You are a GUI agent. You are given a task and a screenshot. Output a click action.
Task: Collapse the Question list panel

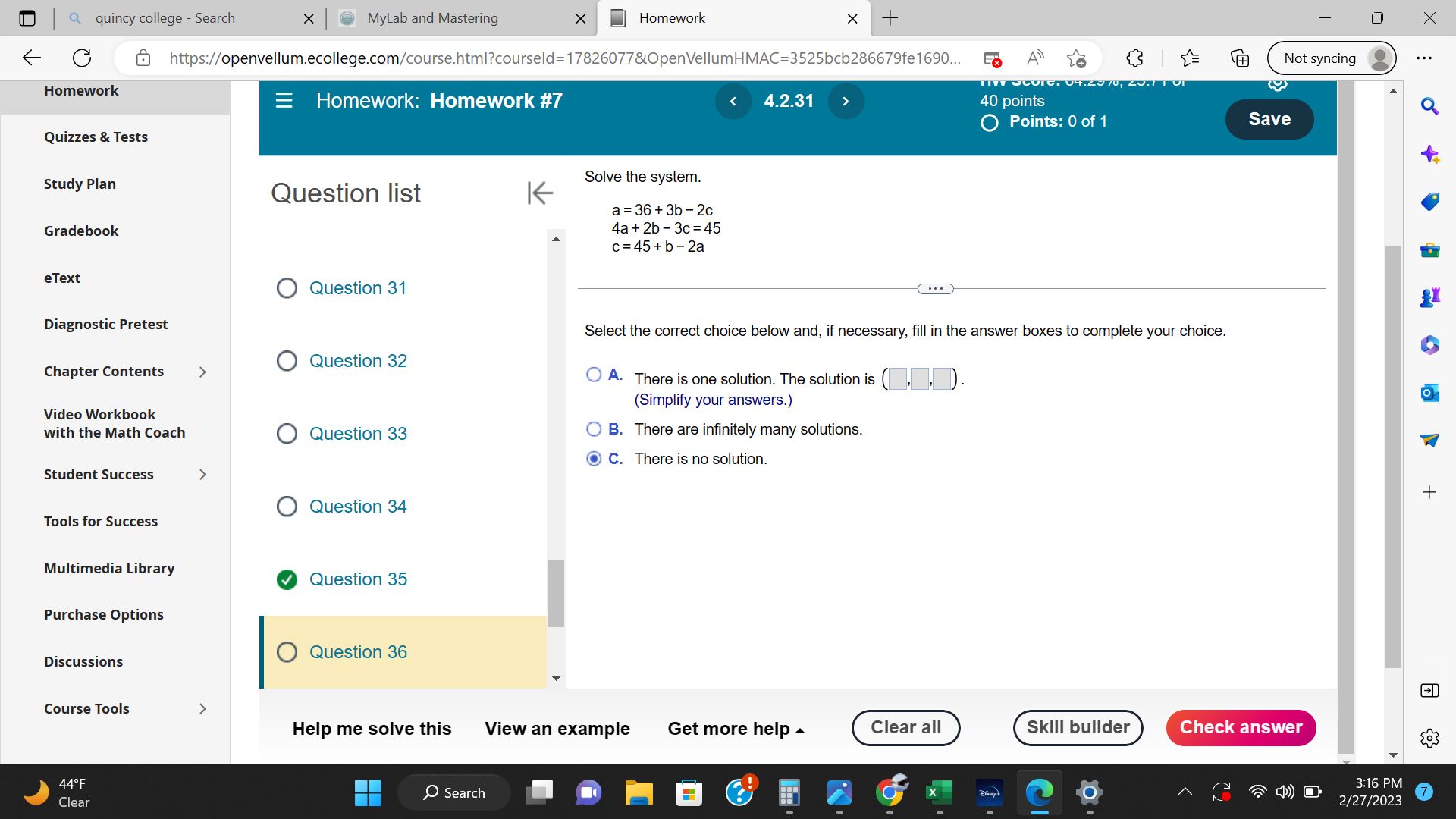coord(540,193)
